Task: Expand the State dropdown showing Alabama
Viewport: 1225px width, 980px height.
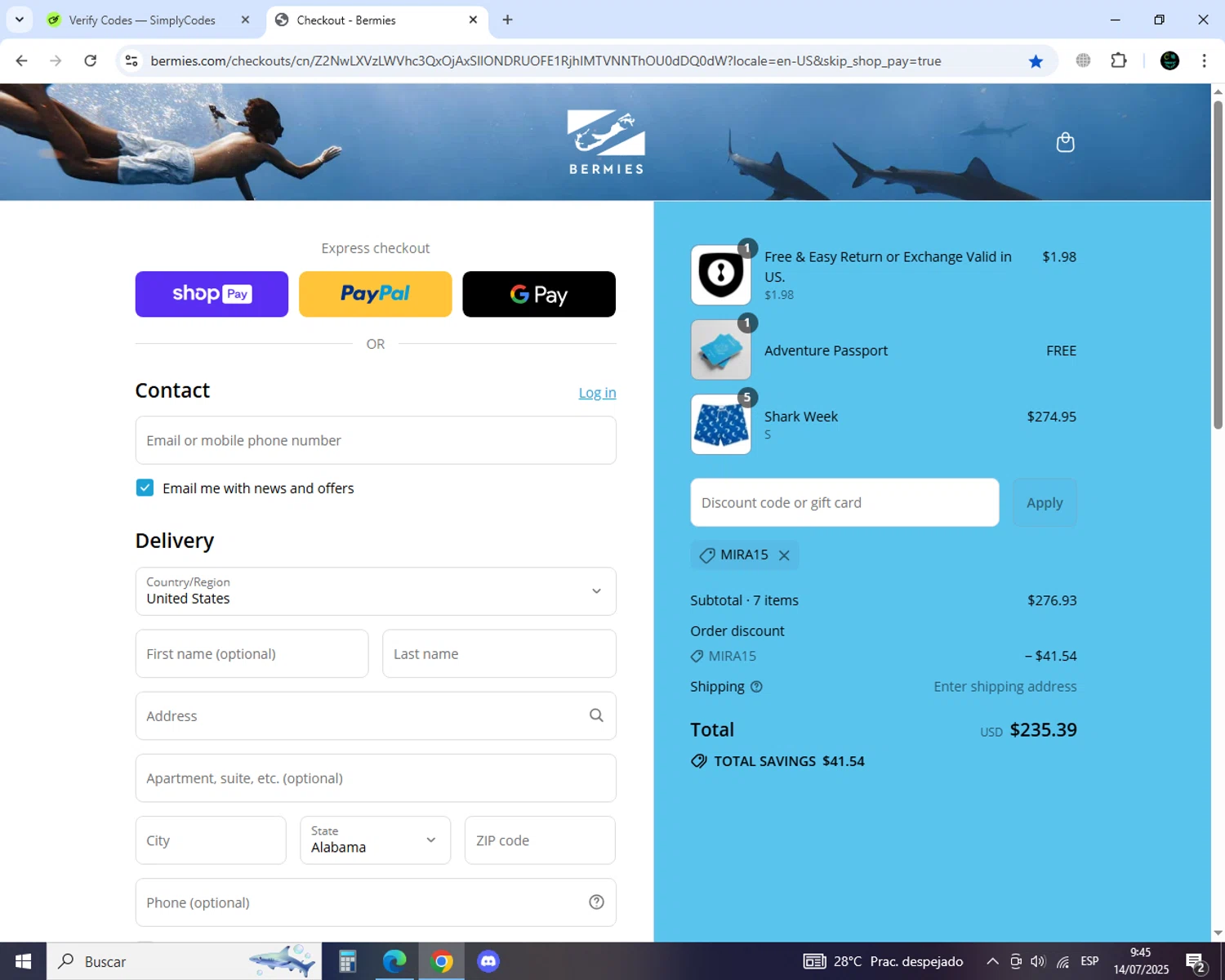Action: (x=375, y=840)
